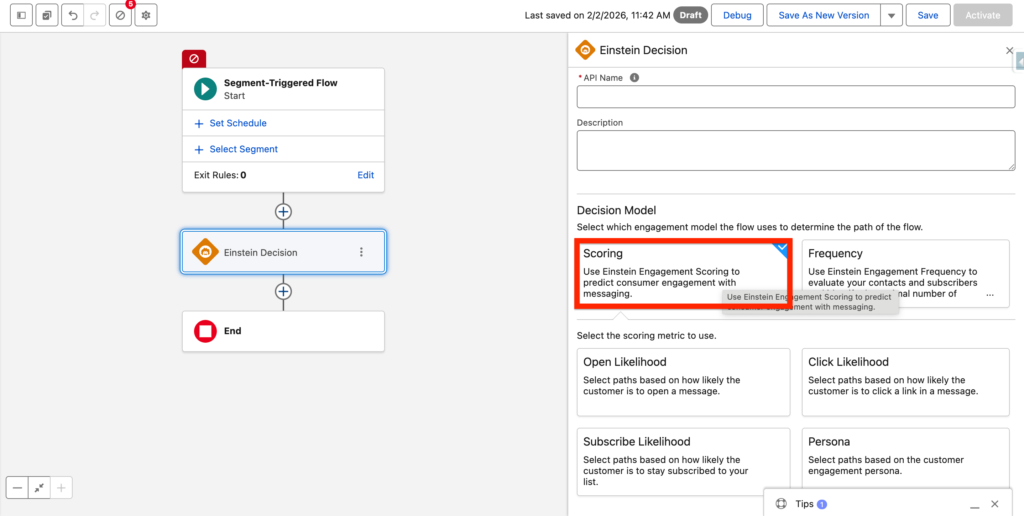Open flow settings gear icon
The image size is (1024, 516).
click(x=146, y=16)
